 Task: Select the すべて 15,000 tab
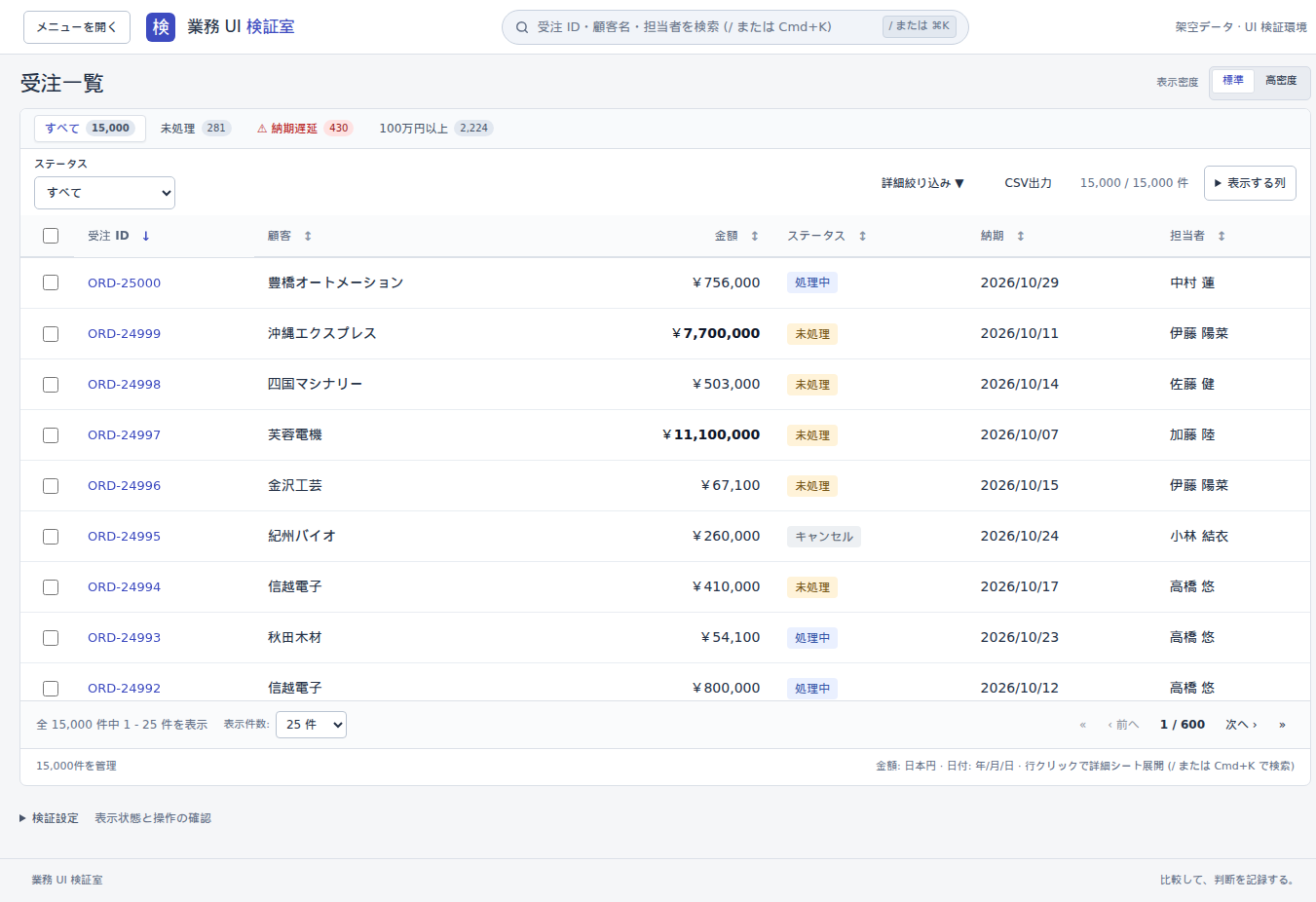tap(90, 129)
